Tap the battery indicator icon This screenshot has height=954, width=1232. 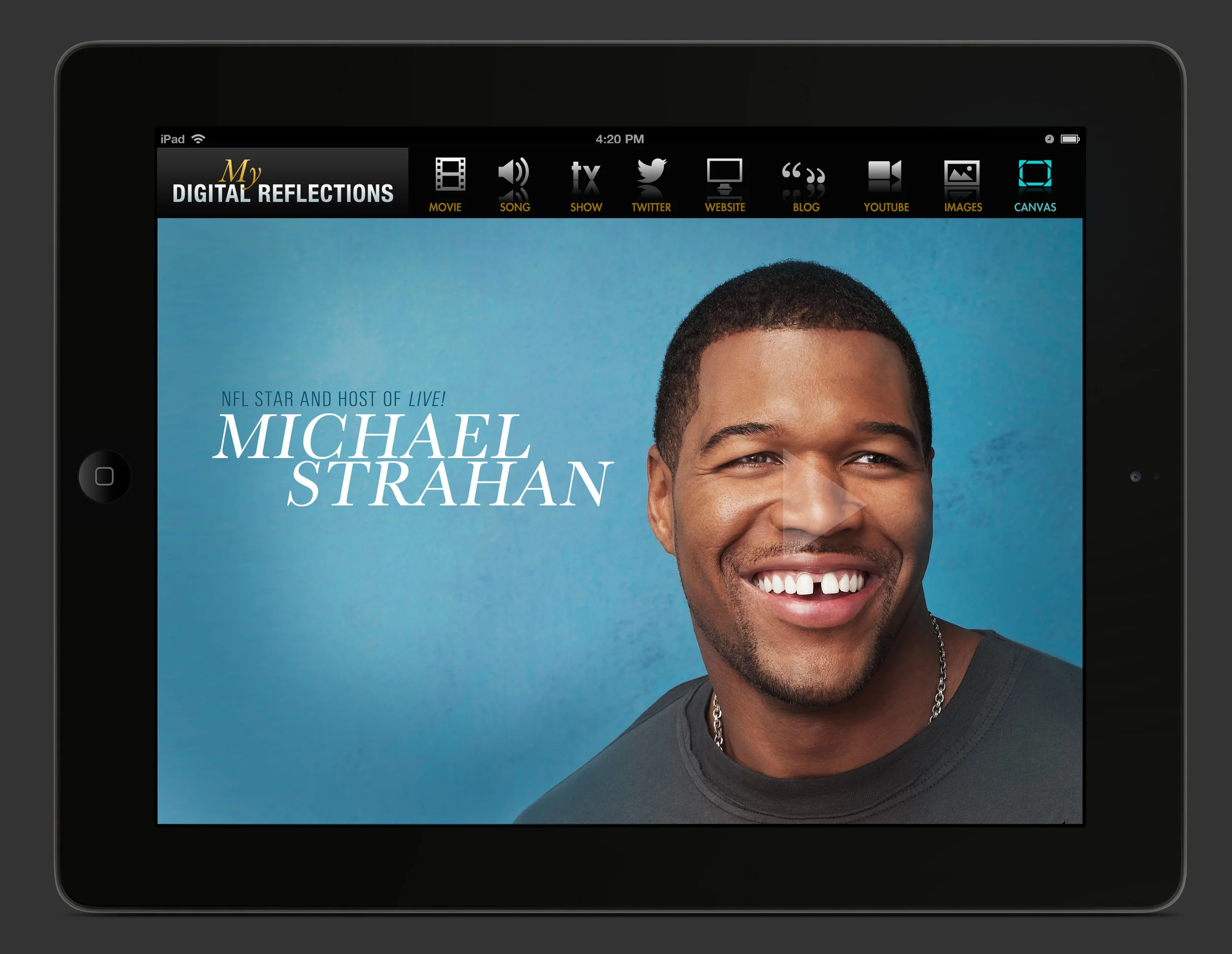coord(1069,139)
